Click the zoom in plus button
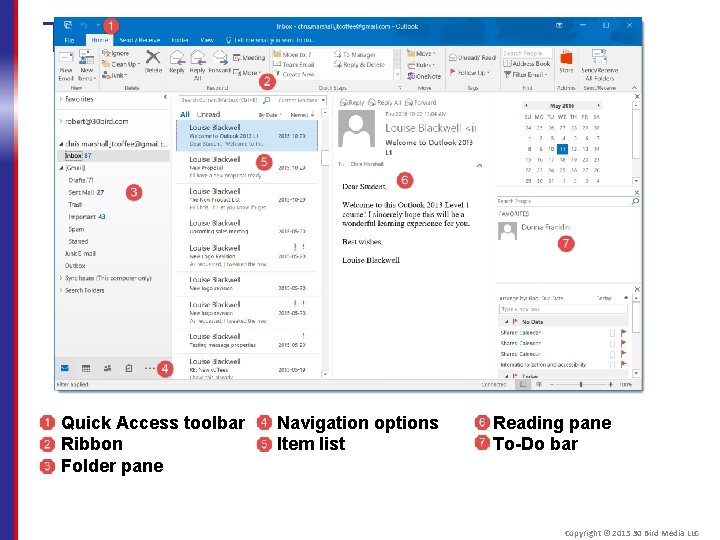 coord(610,384)
